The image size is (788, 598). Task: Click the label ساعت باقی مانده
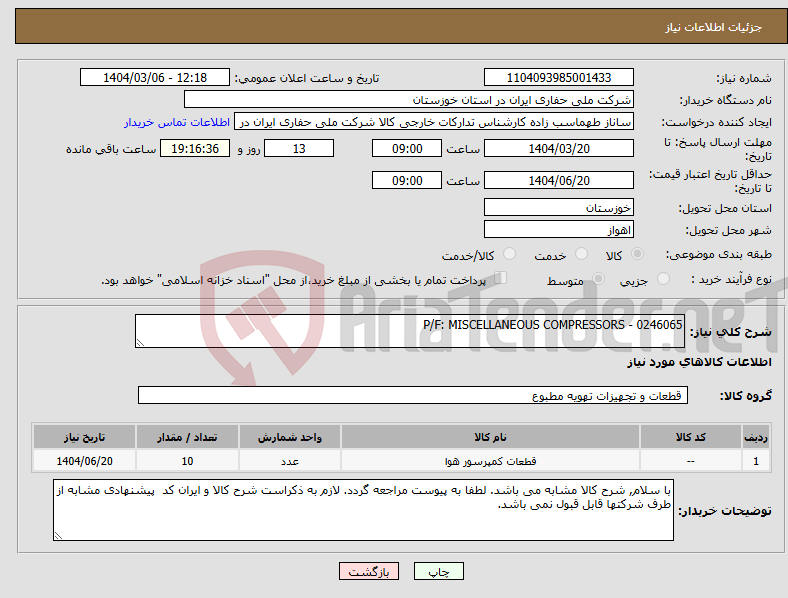tap(111, 149)
